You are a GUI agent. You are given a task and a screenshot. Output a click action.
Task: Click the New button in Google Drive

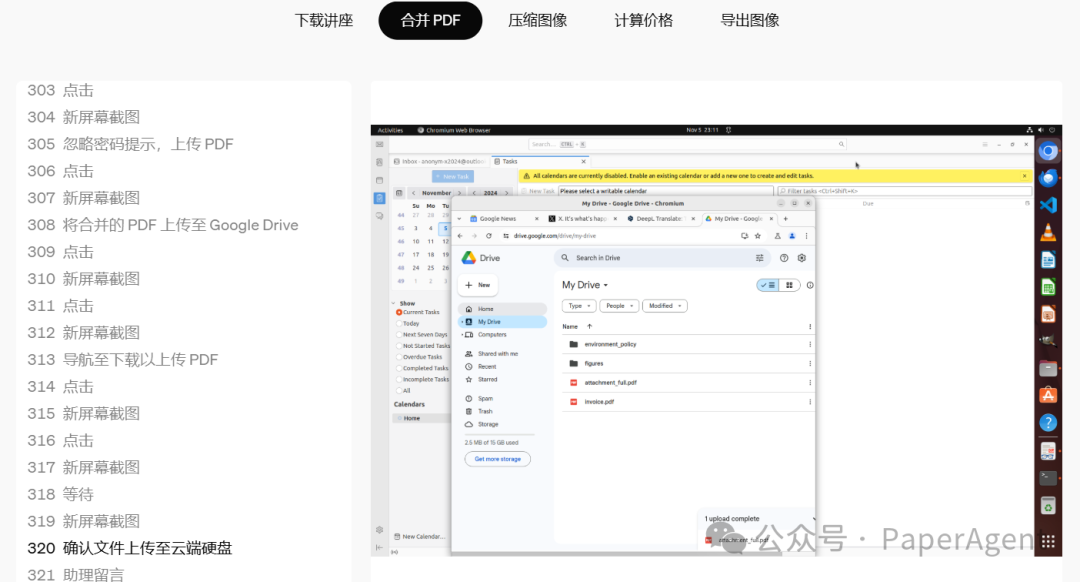(x=478, y=284)
